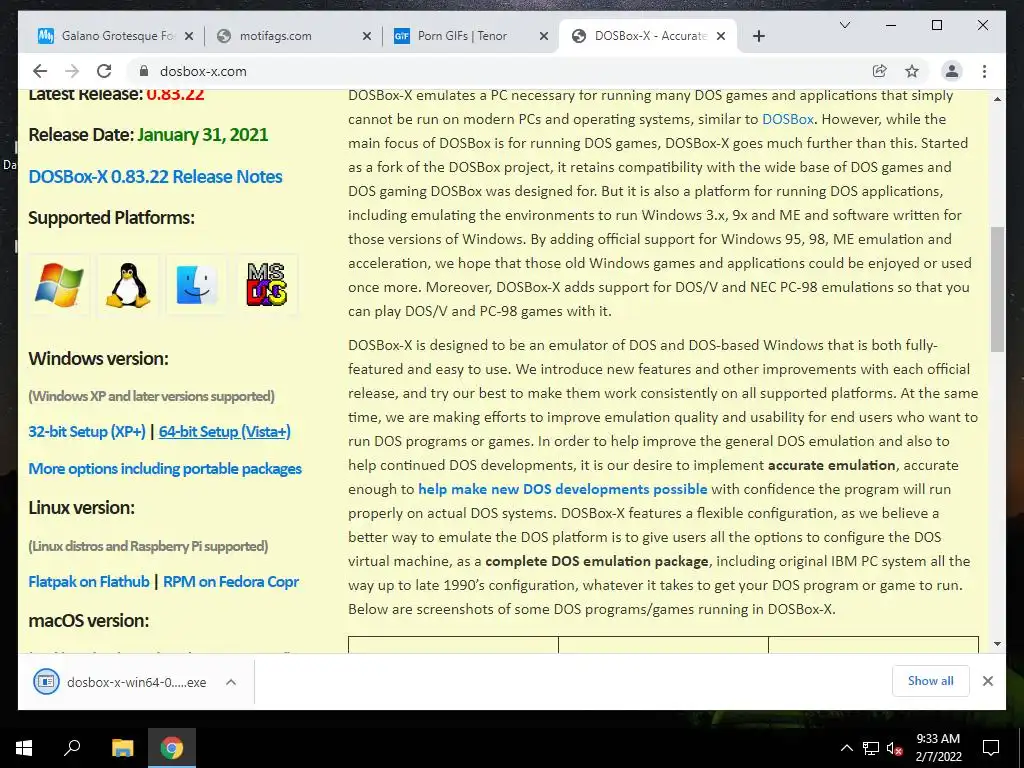Close the Galano Grotesque tab
The image size is (1024, 768).
[x=189, y=36]
